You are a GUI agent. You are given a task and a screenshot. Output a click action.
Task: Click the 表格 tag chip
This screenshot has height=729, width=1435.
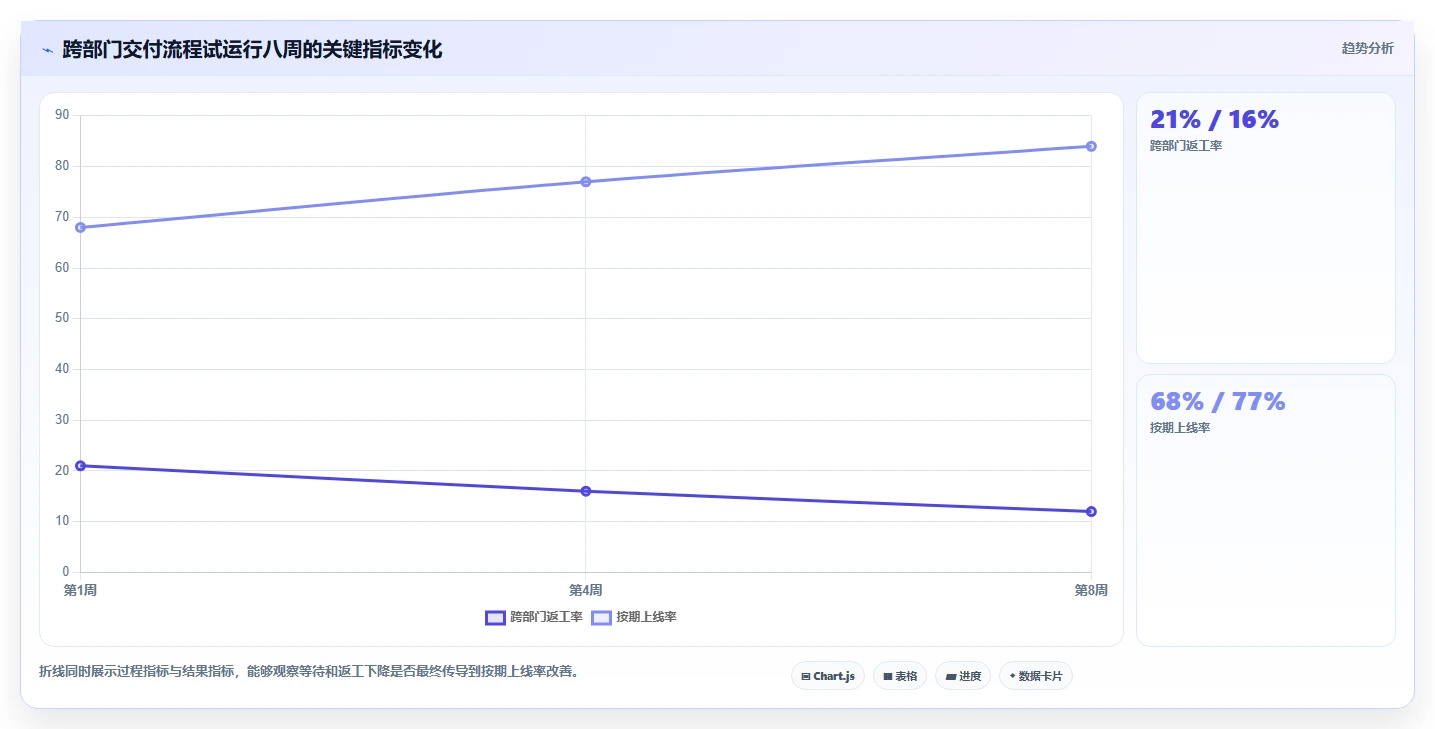900,676
